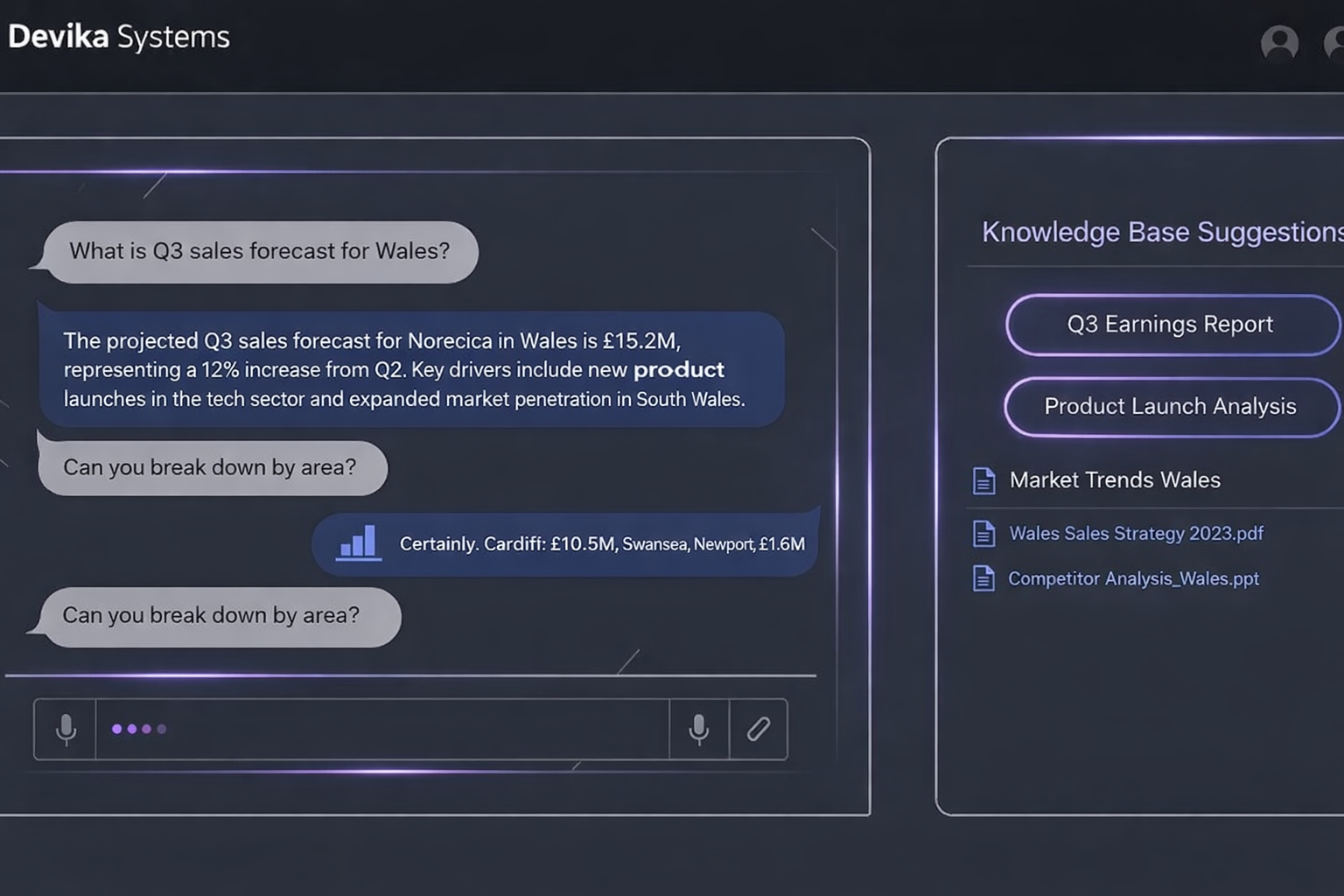The height and width of the screenshot is (896, 1344).
Task: Click the file icon next to Competitor Analysis_Wales.ppt
Action: point(983,578)
